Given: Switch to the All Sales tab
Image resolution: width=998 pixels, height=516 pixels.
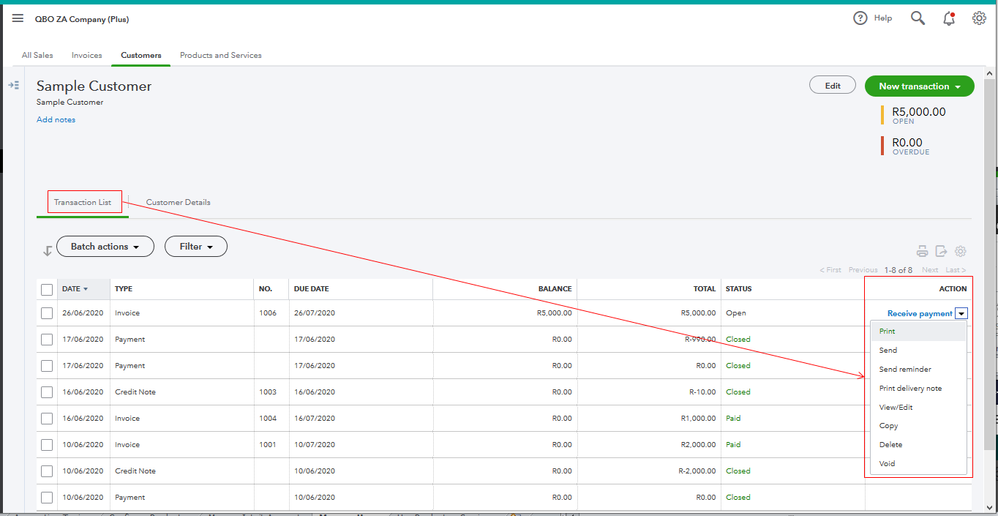Looking at the screenshot, I should (38, 55).
